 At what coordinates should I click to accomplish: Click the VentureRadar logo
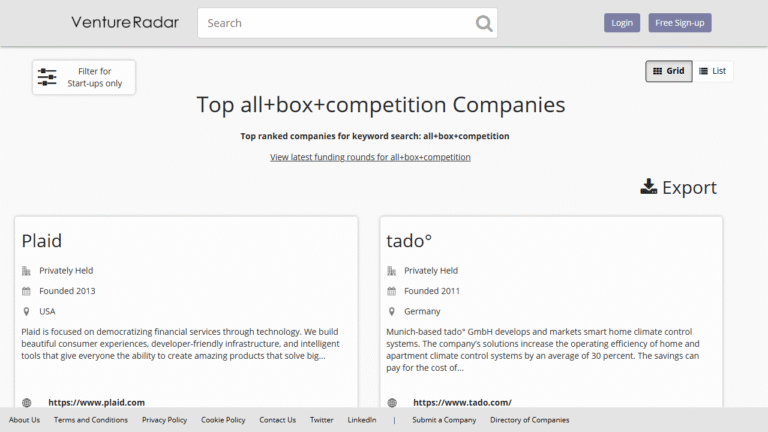point(125,22)
